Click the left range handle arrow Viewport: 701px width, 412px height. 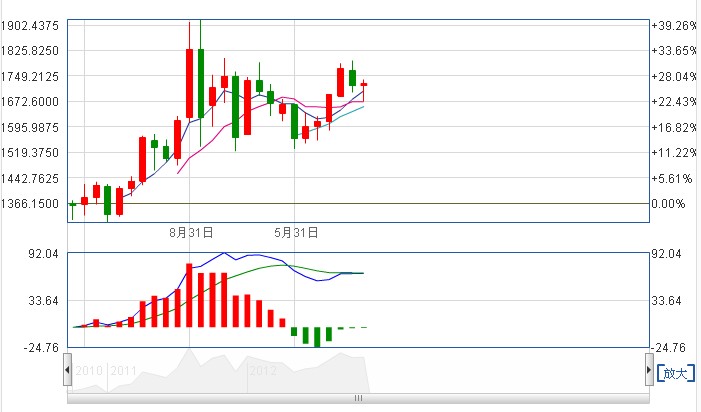(x=67, y=371)
